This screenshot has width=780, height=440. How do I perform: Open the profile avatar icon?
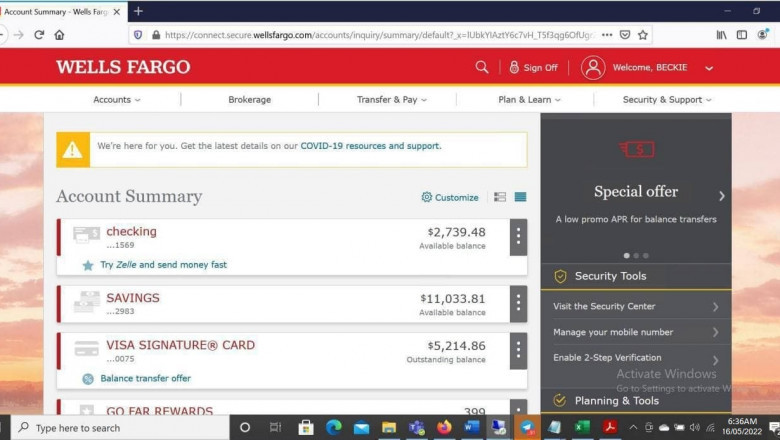593,67
